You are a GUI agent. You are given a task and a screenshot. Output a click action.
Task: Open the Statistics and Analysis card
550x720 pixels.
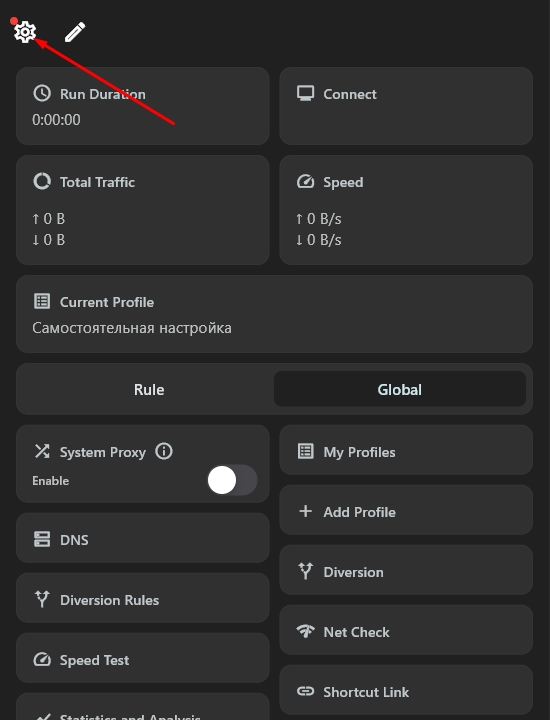pyautogui.click(x=143, y=707)
